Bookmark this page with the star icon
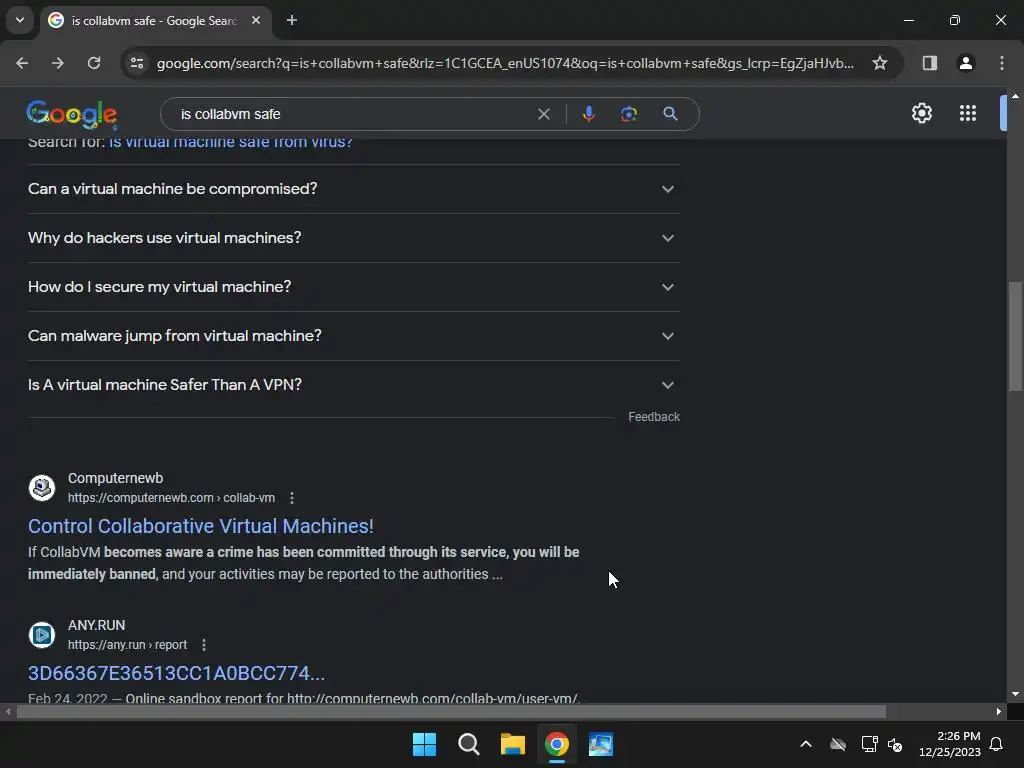Screen dimensions: 1024x768 [x=880, y=63]
